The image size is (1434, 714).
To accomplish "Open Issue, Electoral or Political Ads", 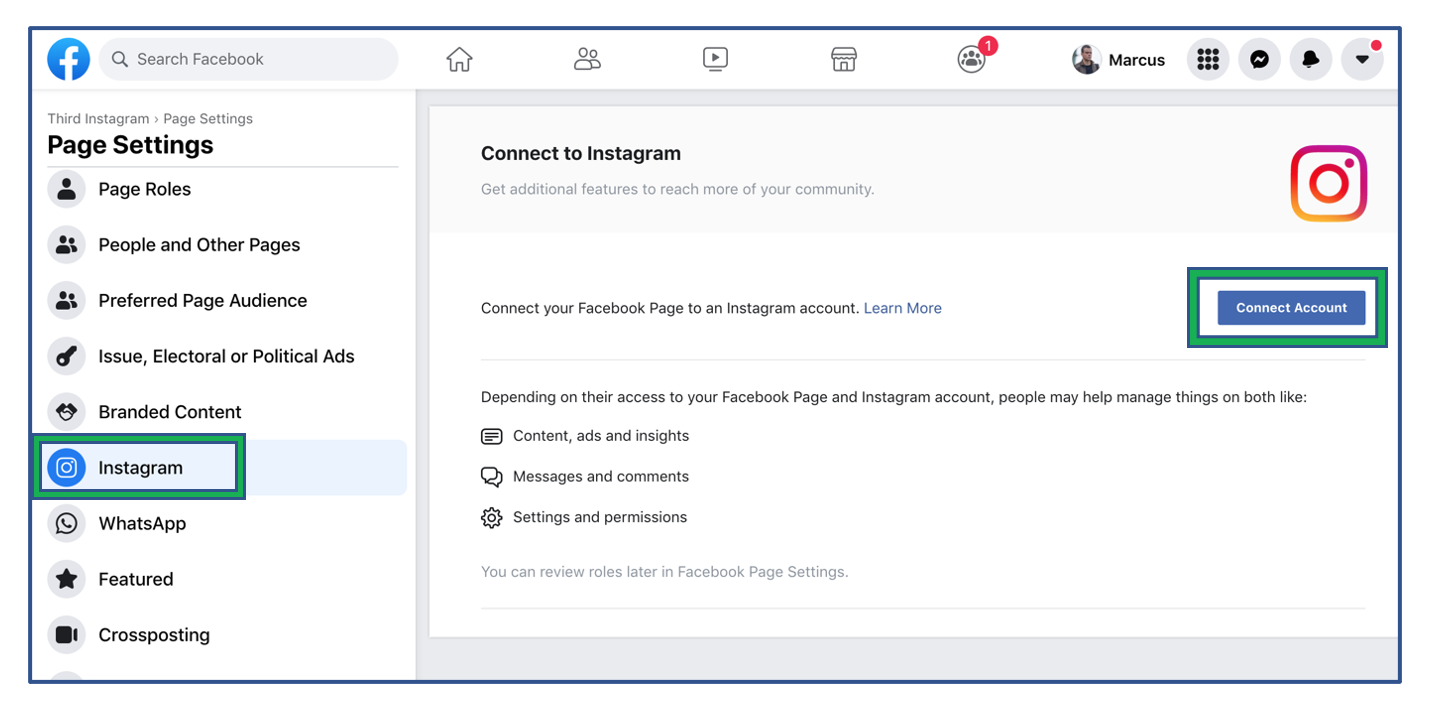I will tap(222, 356).
